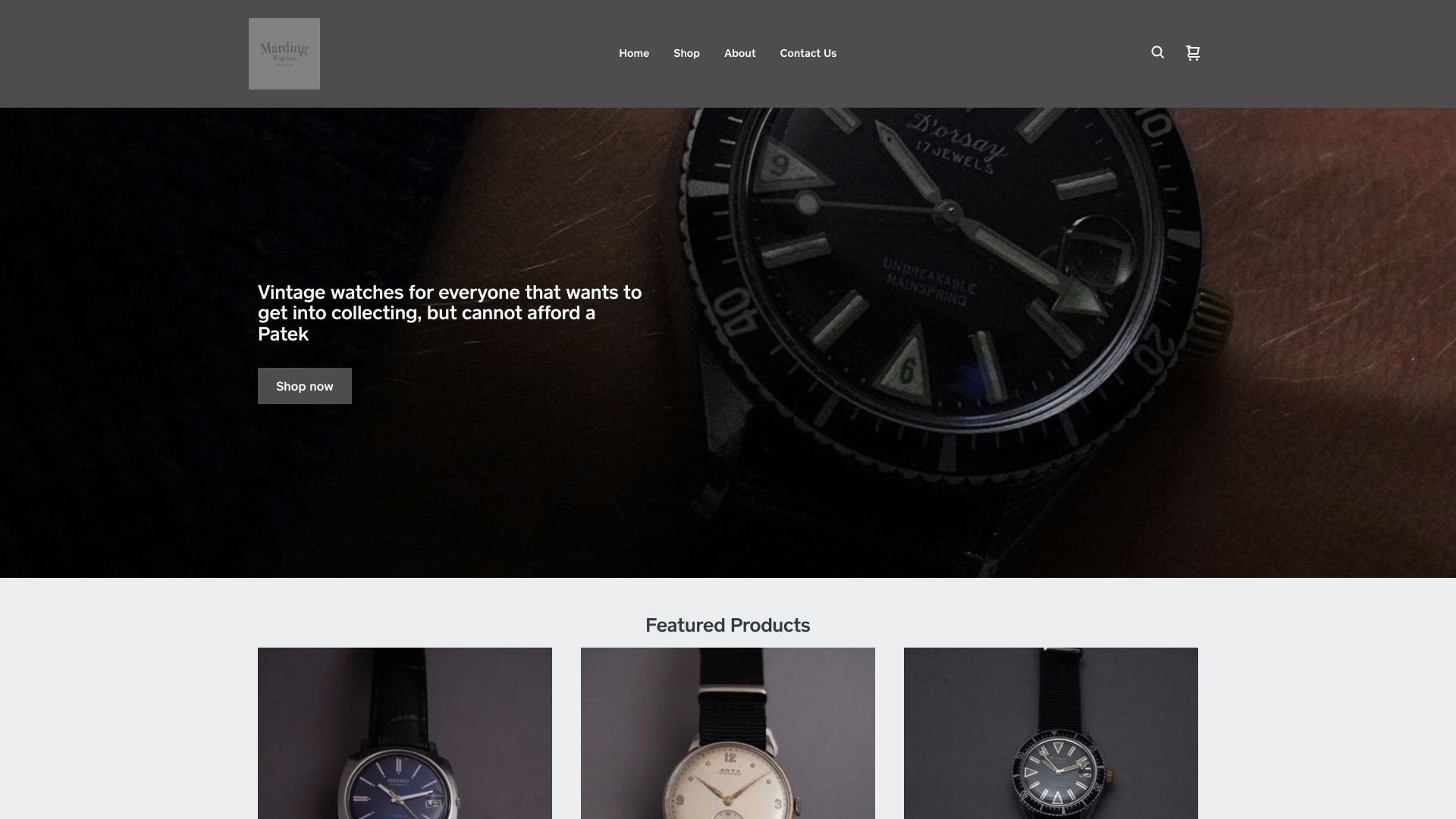Image resolution: width=1456 pixels, height=819 pixels.
Task: Go to the Home menu item
Action: click(634, 53)
